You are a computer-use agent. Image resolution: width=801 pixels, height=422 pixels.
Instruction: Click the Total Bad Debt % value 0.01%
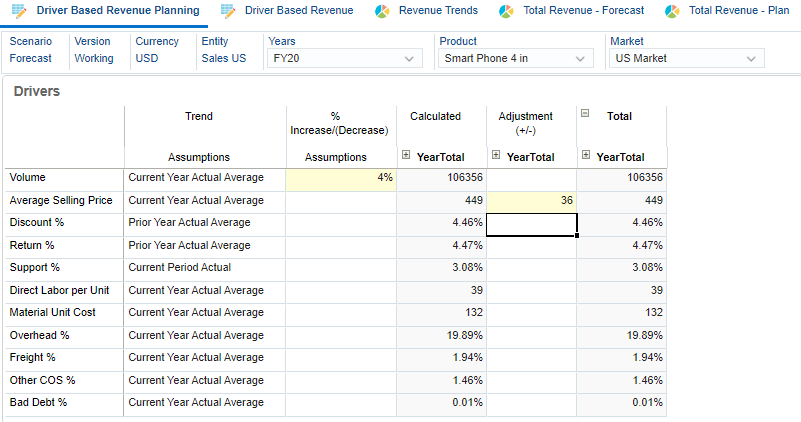[622, 403]
